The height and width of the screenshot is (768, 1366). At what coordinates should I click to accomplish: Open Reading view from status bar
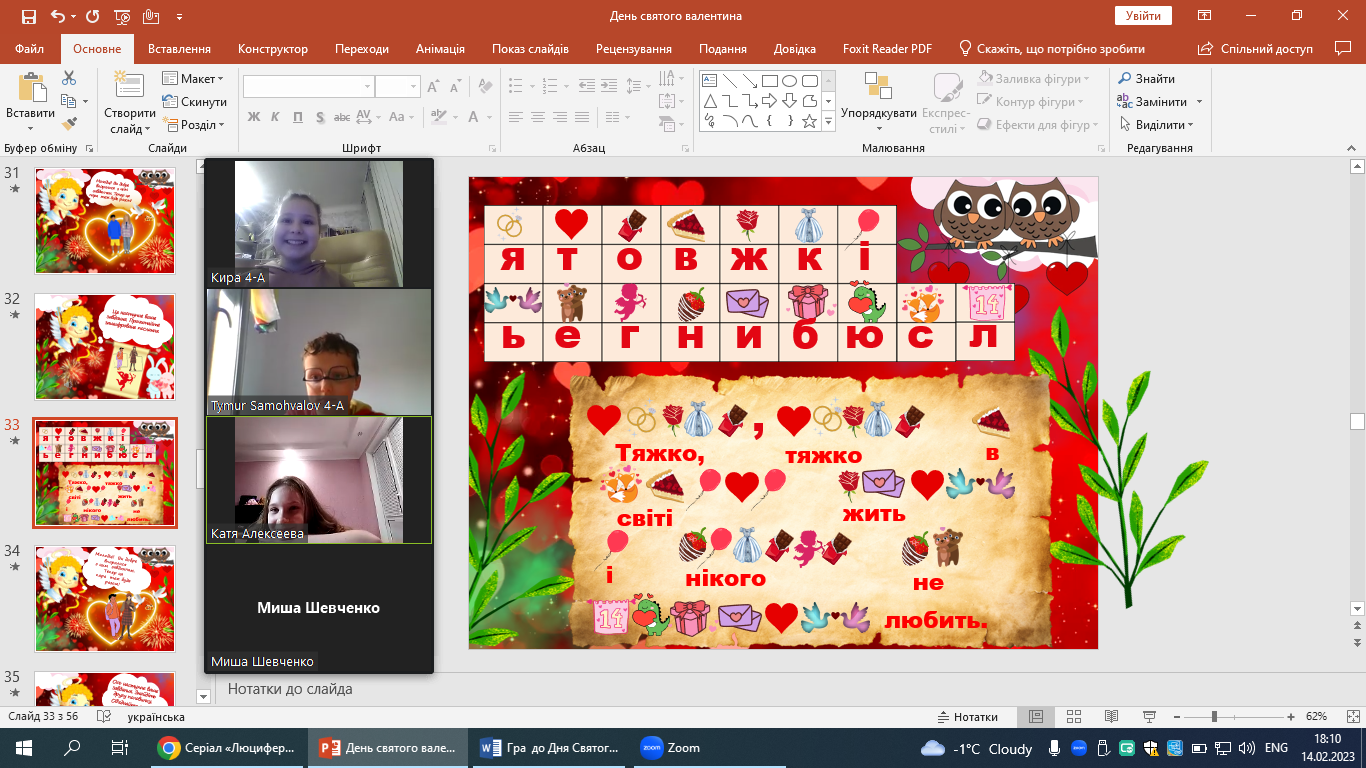(x=1110, y=717)
